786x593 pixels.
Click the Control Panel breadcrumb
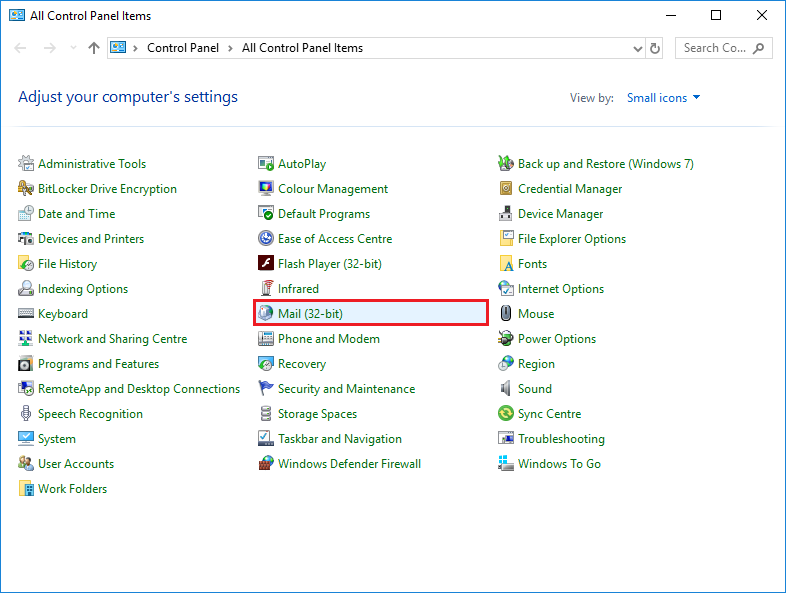[183, 48]
